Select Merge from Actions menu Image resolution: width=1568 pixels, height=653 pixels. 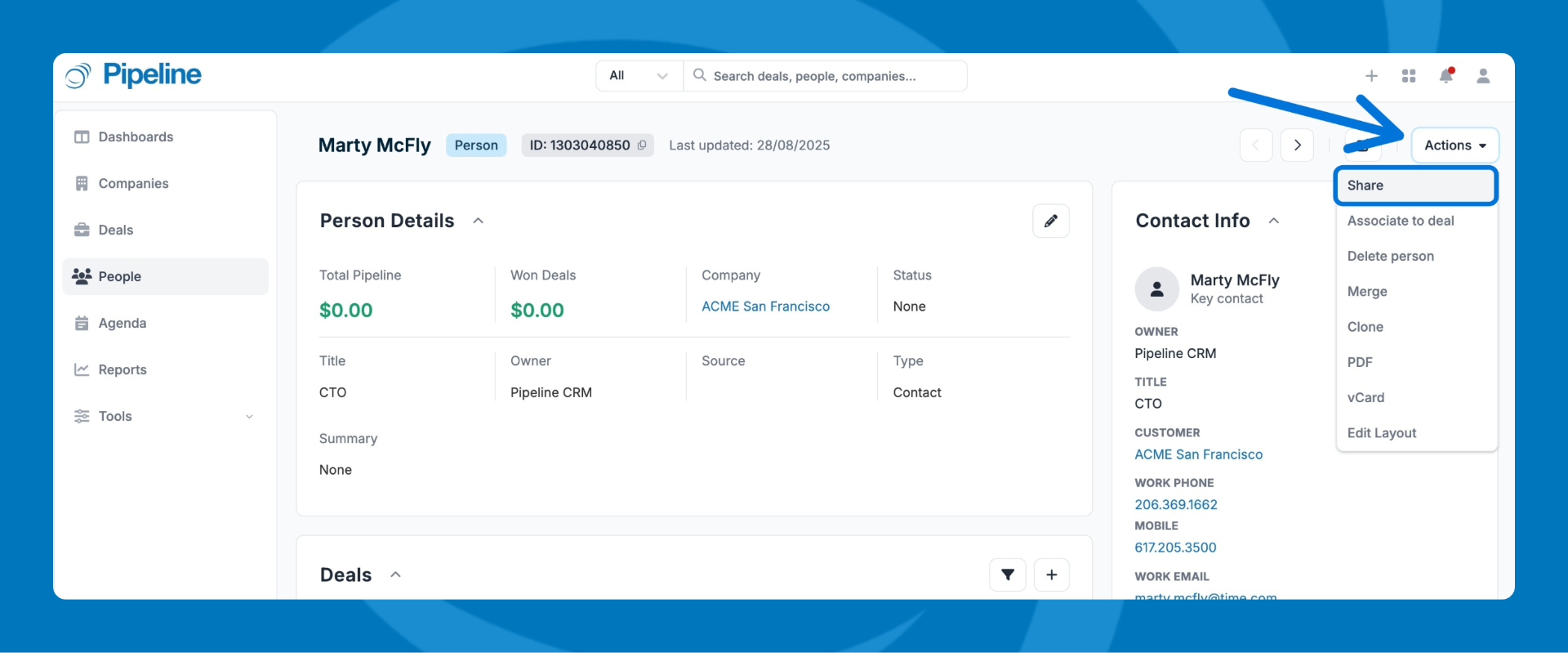point(1416,292)
